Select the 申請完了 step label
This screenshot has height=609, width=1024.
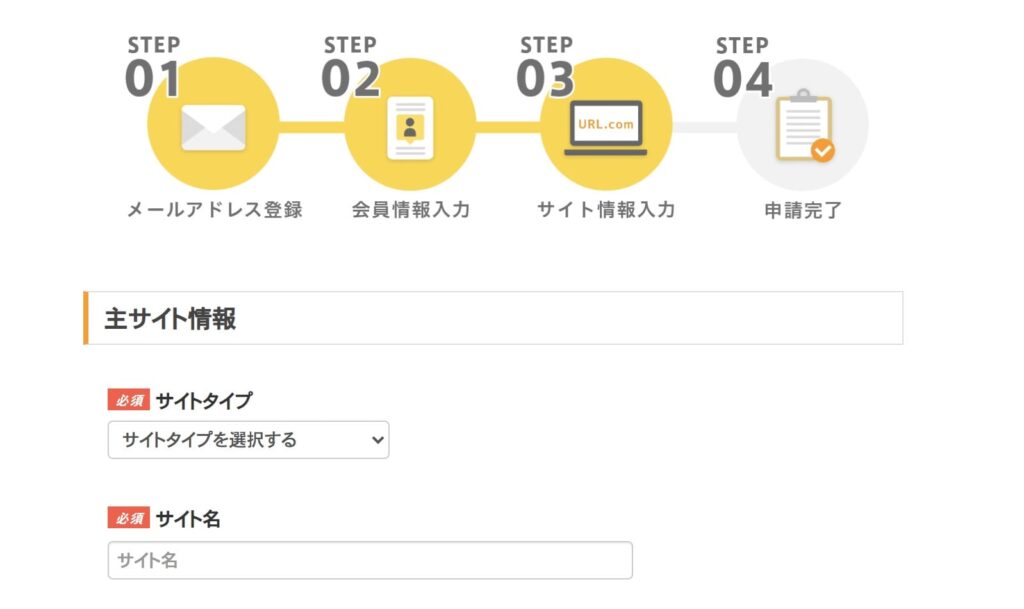coord(803,210)
